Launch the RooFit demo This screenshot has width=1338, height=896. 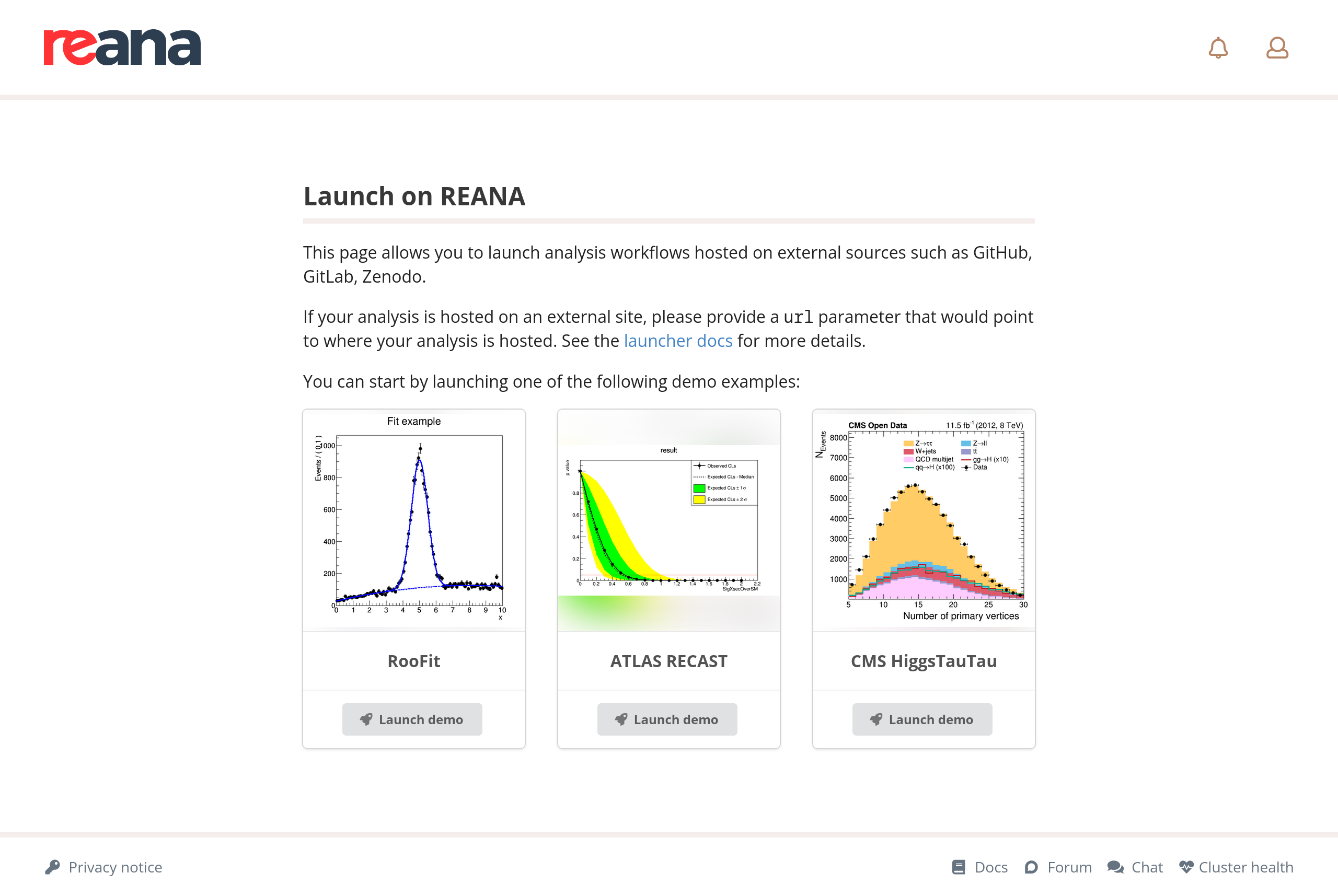(412, 719)
